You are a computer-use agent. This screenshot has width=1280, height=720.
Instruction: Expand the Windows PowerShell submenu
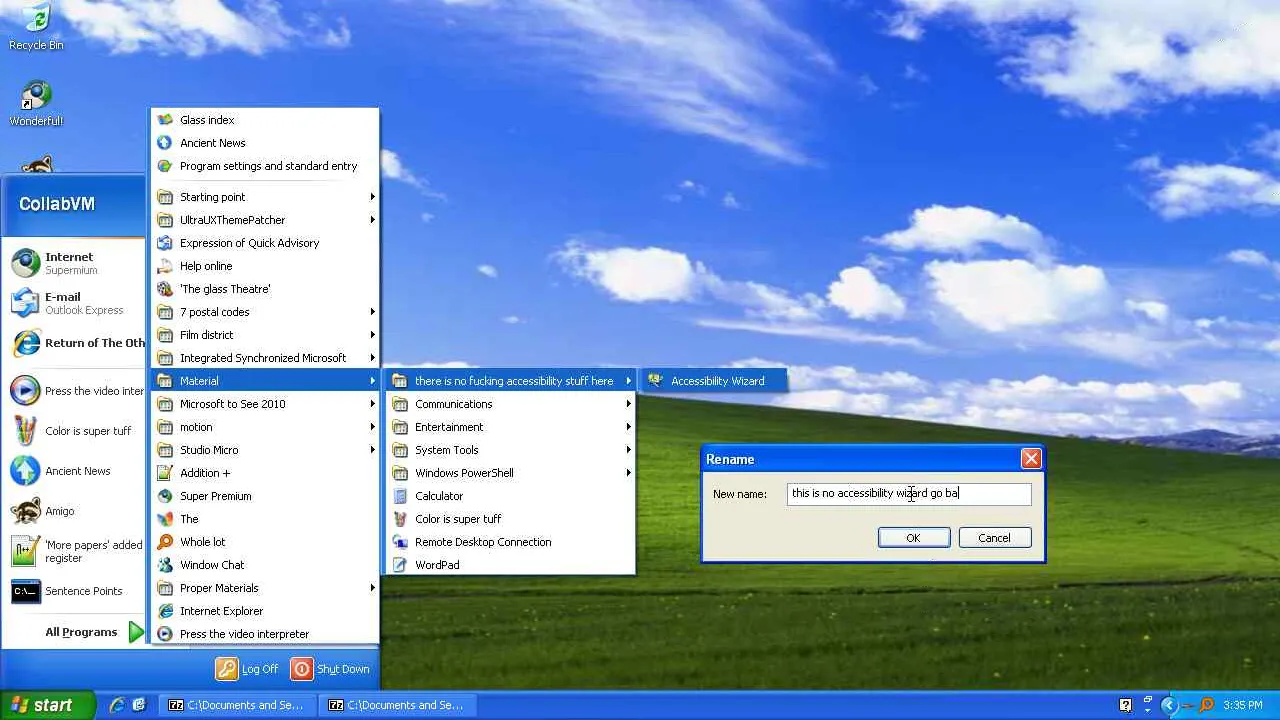pyautogui.click(x=511, y=473)
